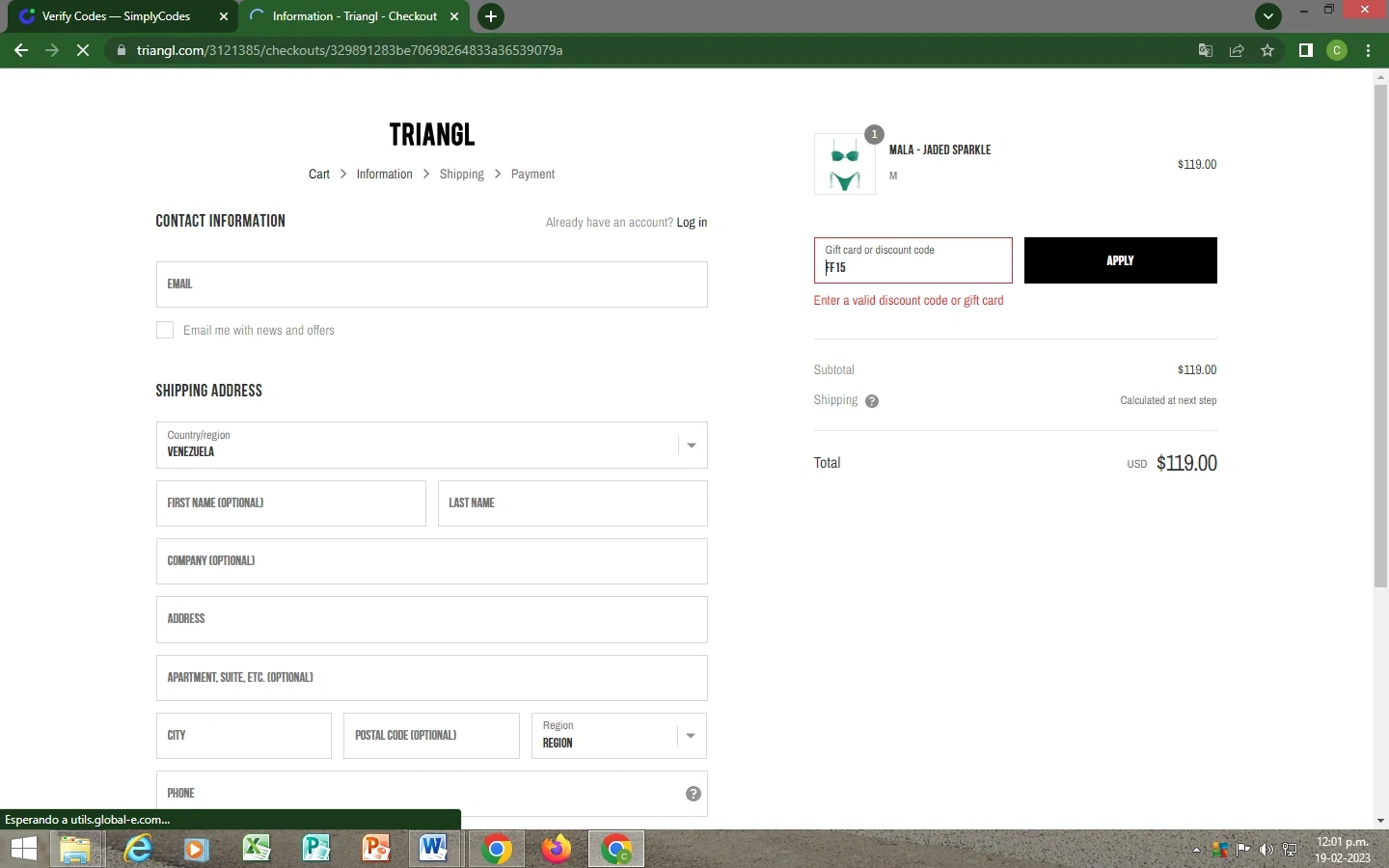
Task: Open Chrome from the taskbar
Action: [497, 849]
